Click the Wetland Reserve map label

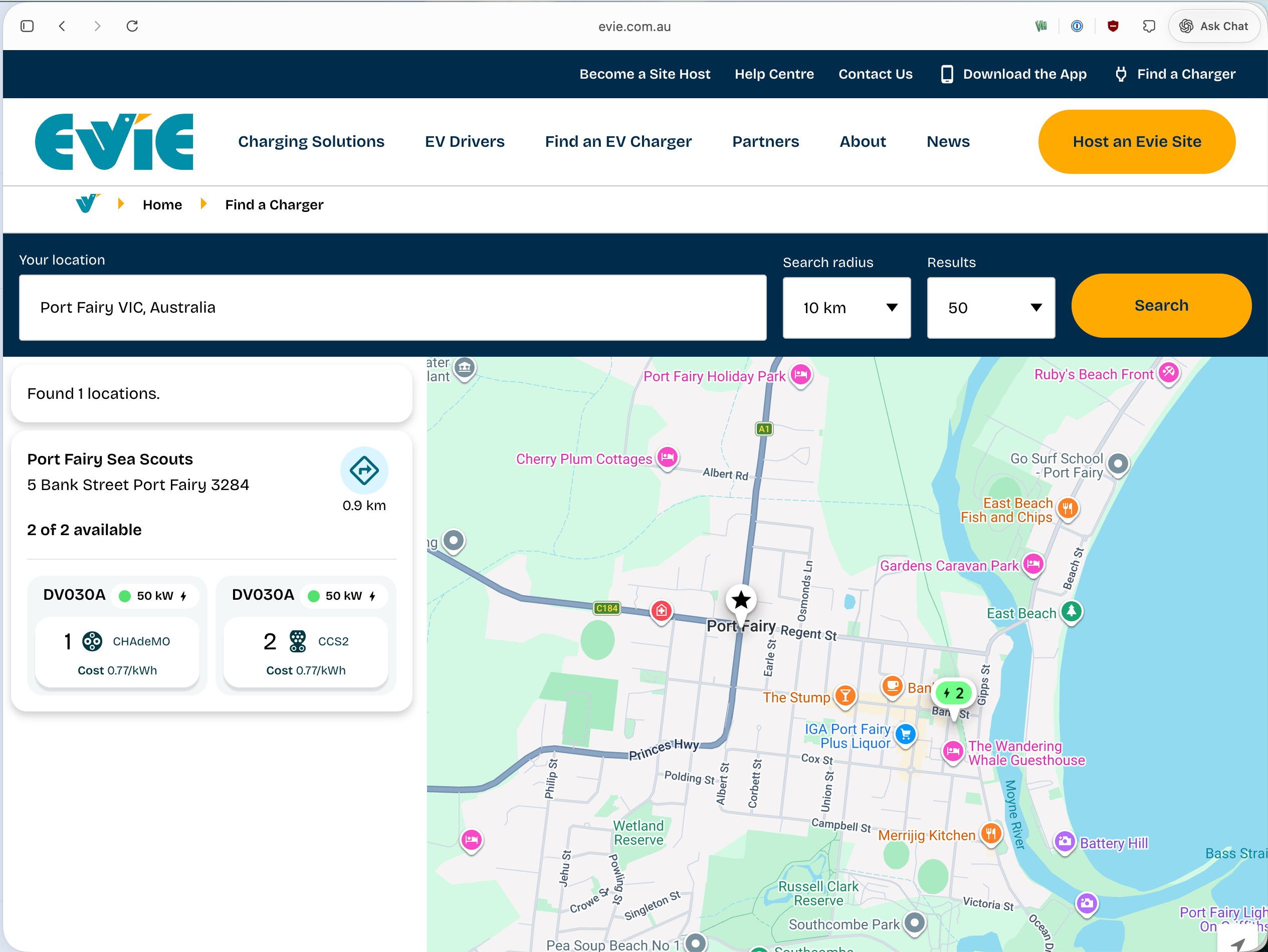(x=638, y=833)
